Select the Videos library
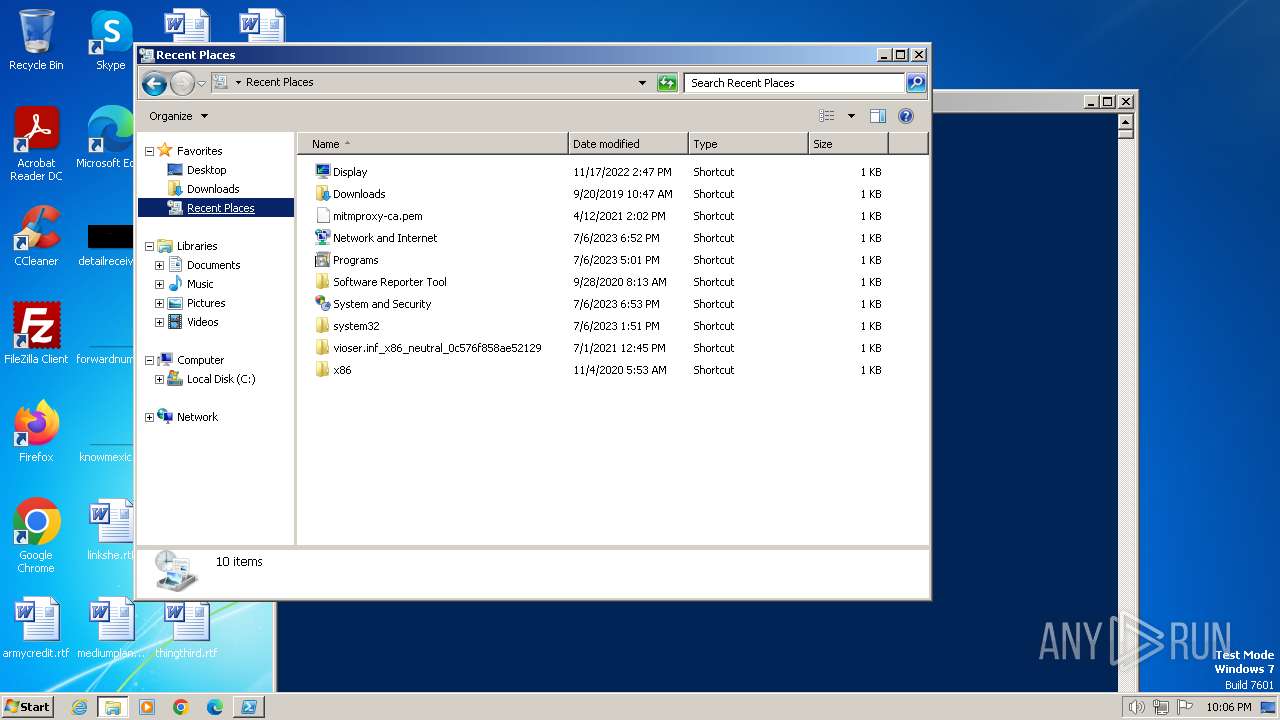Image resolution: width=1280 pixels, height=720 pixels. (x=202, y=322)
